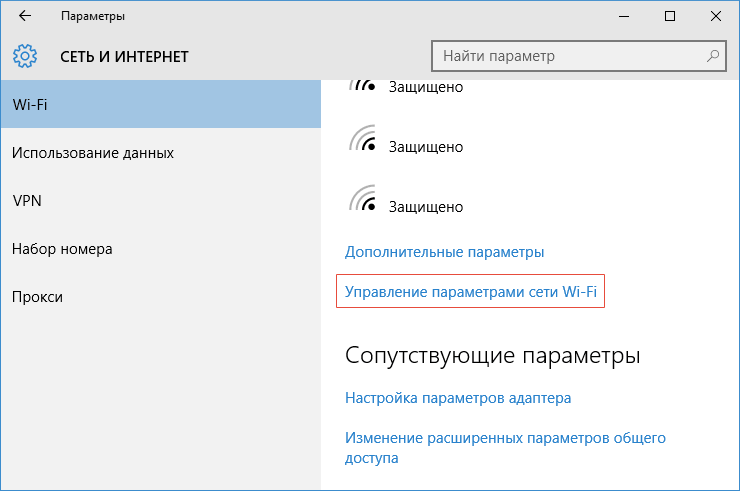Open Изменение расширенных параметров общего доступа
This screenshot has height=491, width=740.
click(505, 448)
